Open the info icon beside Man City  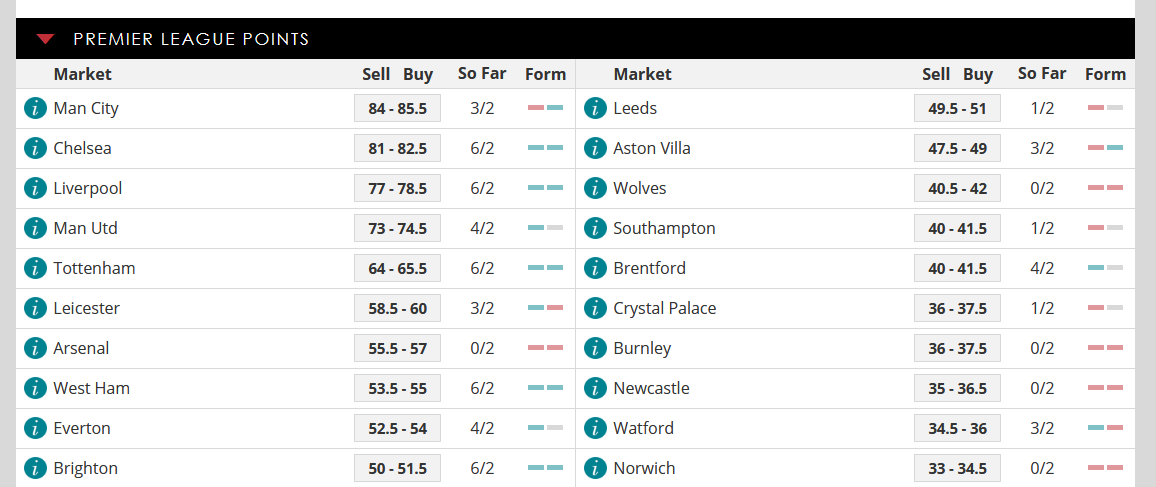(35, 108)
